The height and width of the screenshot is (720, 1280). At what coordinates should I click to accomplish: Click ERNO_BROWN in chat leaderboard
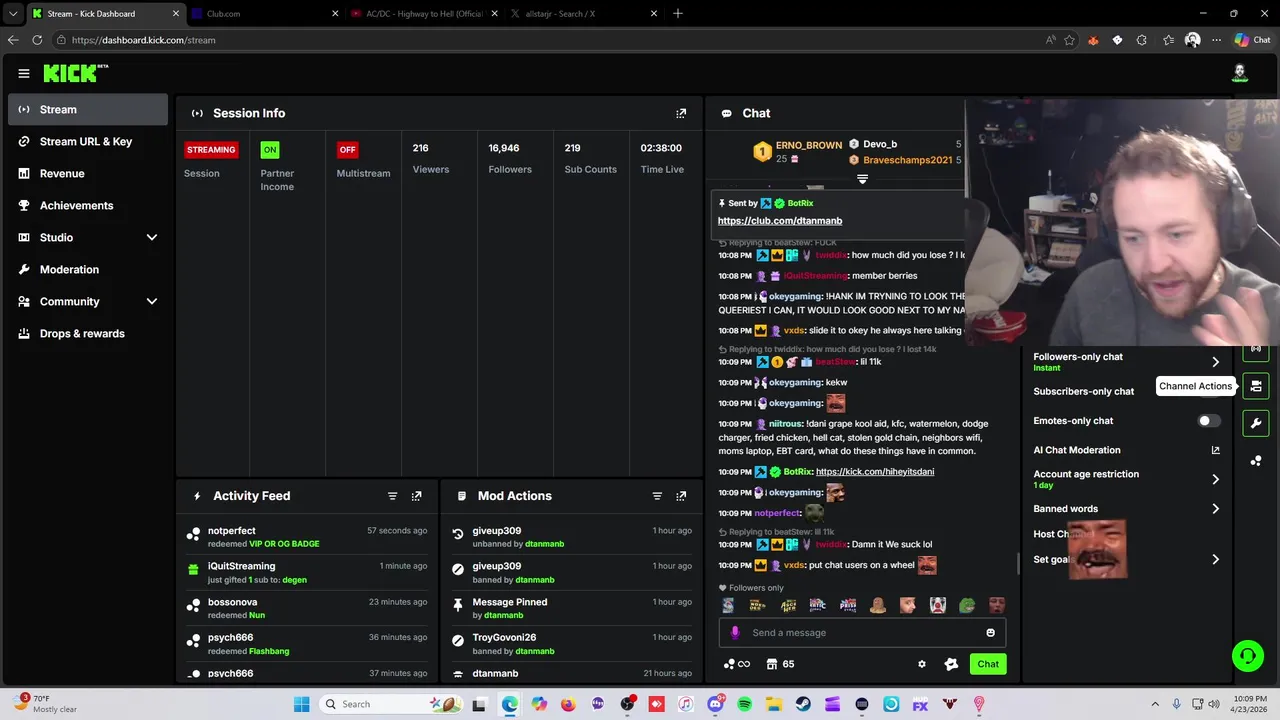pyautogui.click(x=809, y=145)
